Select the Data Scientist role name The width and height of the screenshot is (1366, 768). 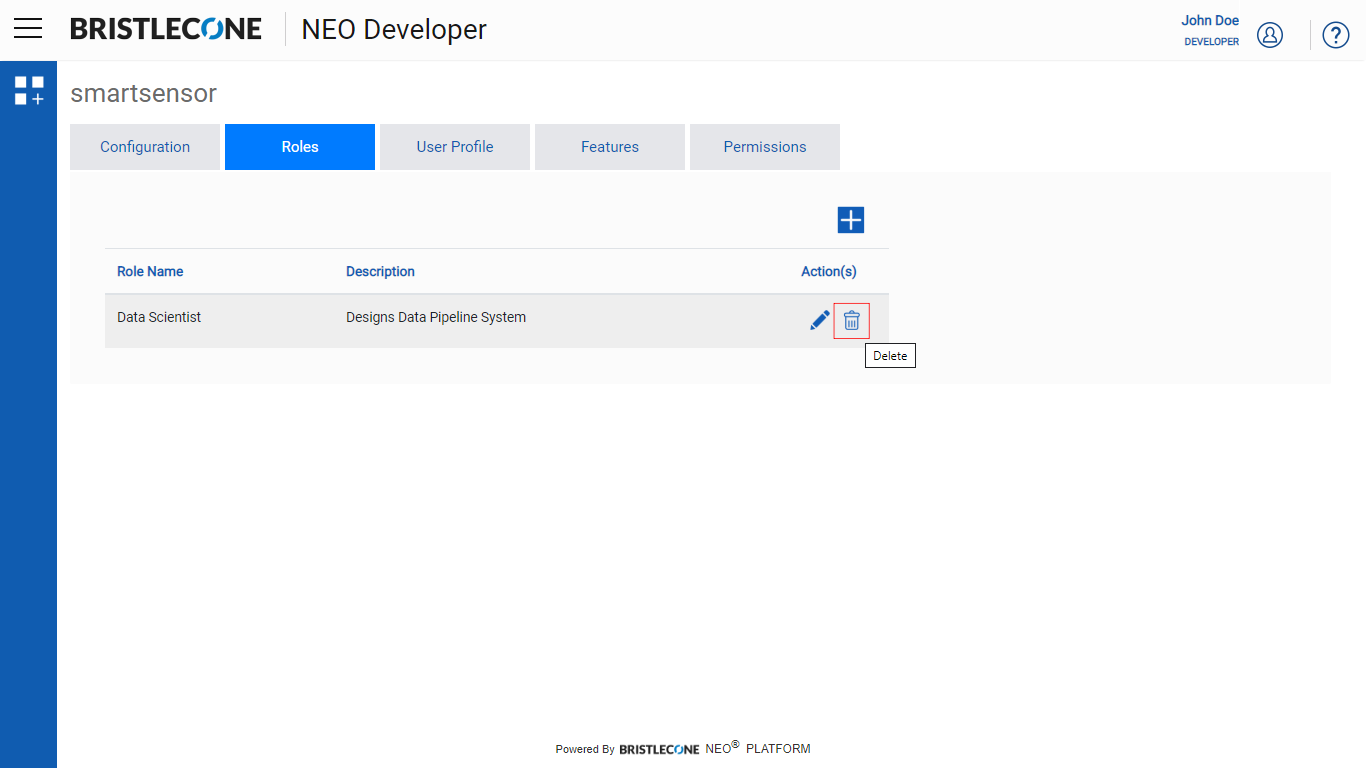click(159, 317)
